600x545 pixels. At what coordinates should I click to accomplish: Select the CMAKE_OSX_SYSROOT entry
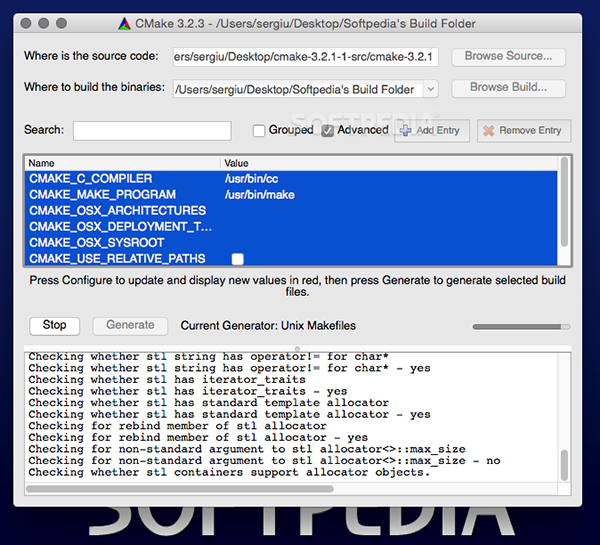coord(97,243)
